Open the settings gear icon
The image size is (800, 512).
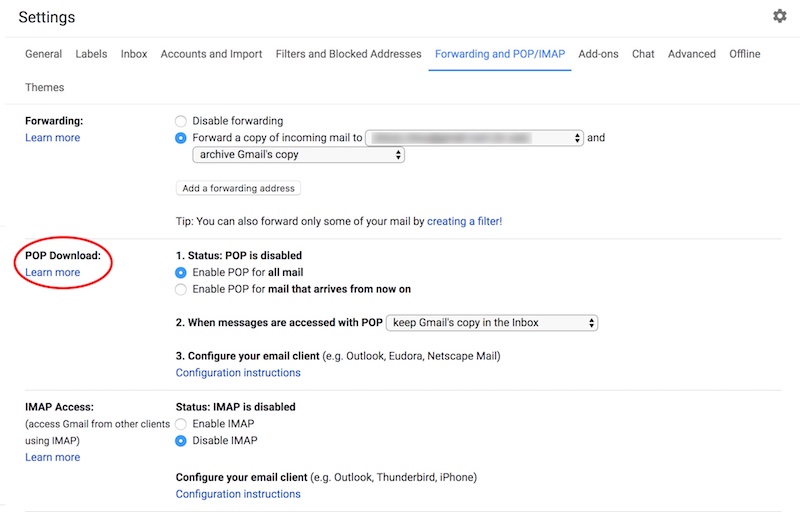pos(780,16)
